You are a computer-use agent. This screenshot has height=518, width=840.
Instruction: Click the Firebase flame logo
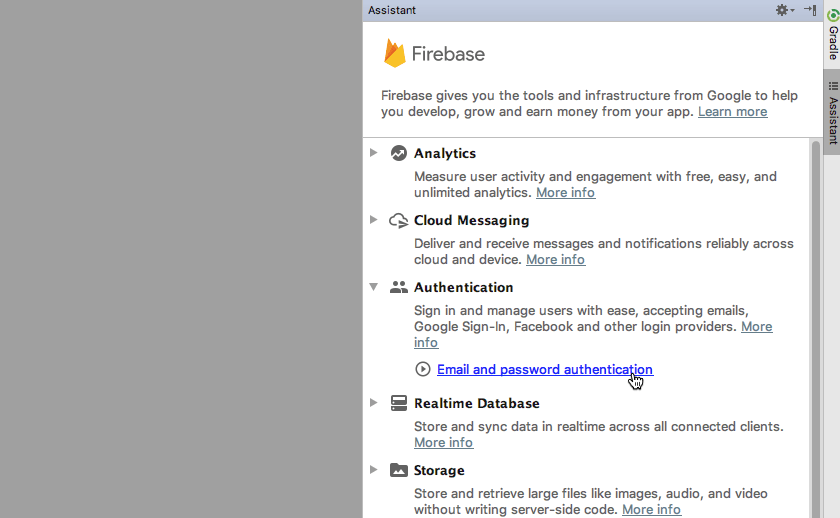point(395,53)
